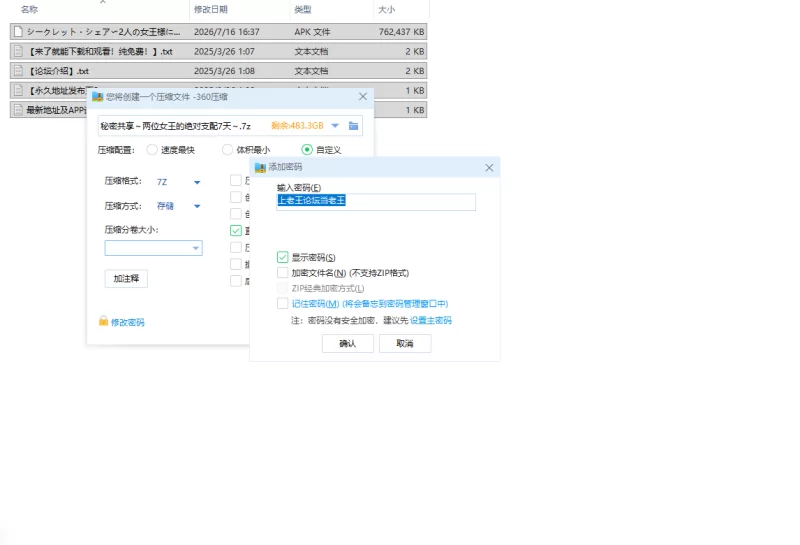The width and height of the screenshot is (800, 545).
Task: Open the 设置主密码 link
Action: [x=431, y=320]
